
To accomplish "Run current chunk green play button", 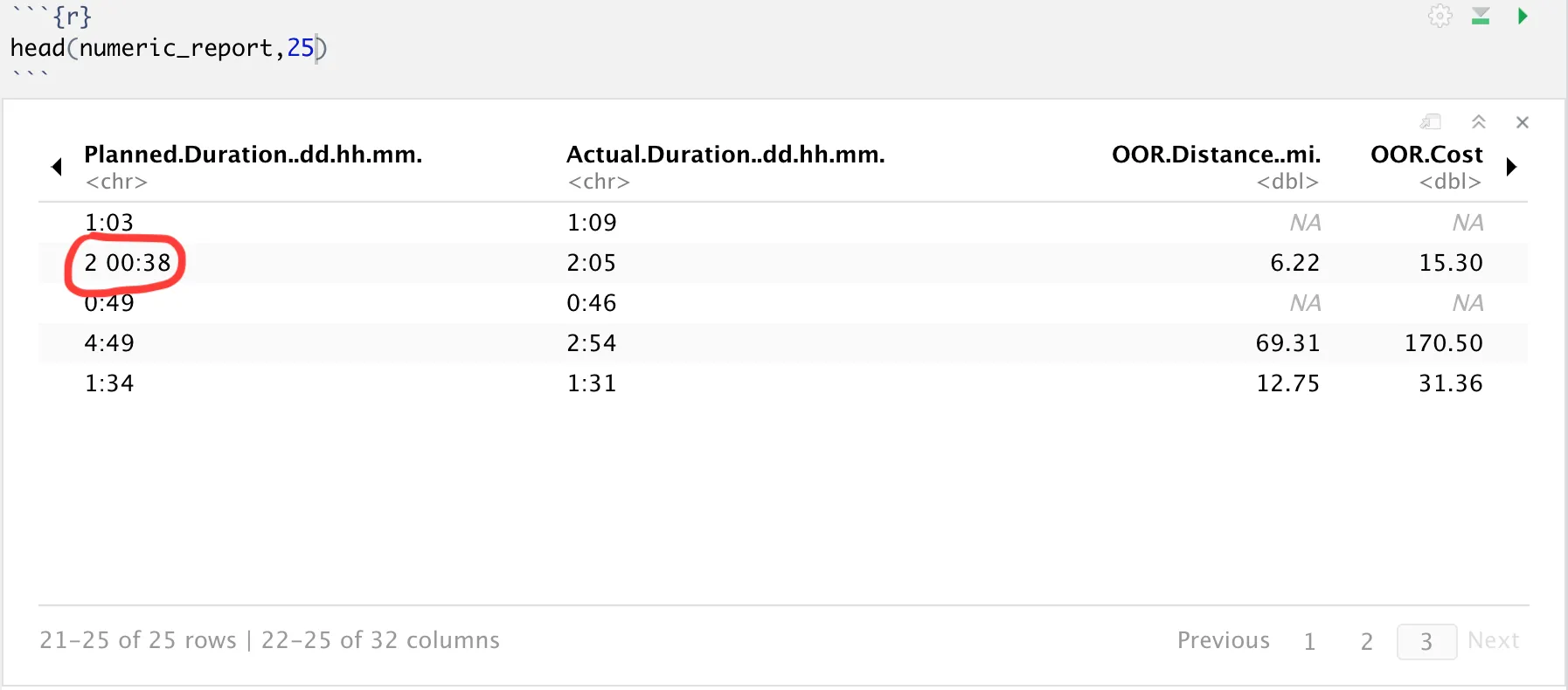I will point(1523,16).
